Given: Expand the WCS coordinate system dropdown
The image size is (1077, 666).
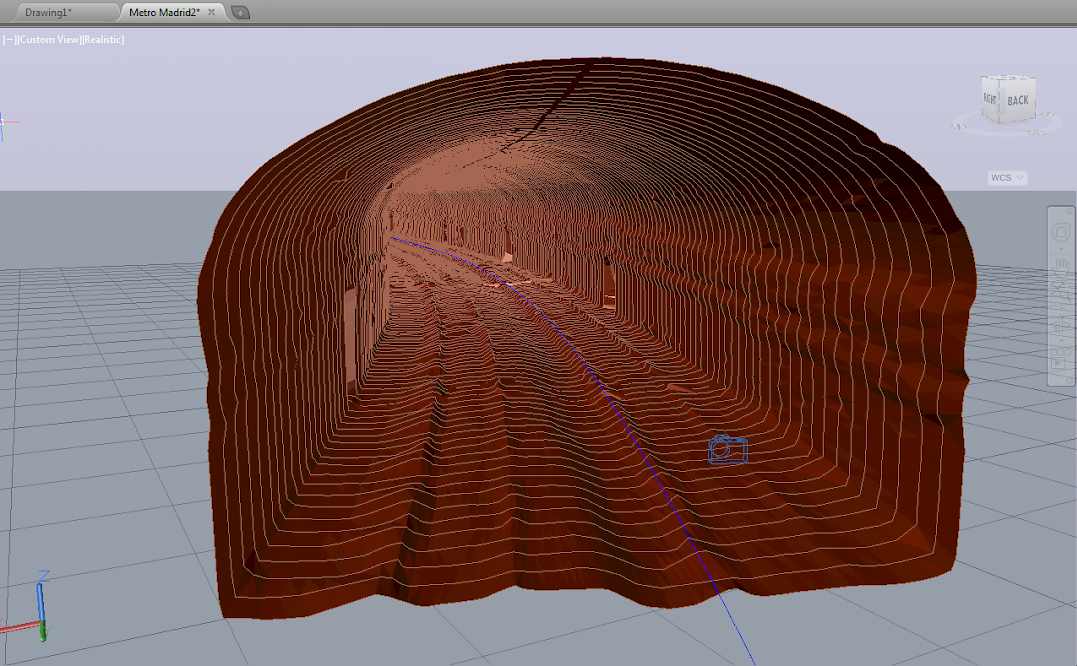Looking at the screenshot, I should pos(1007,178).
